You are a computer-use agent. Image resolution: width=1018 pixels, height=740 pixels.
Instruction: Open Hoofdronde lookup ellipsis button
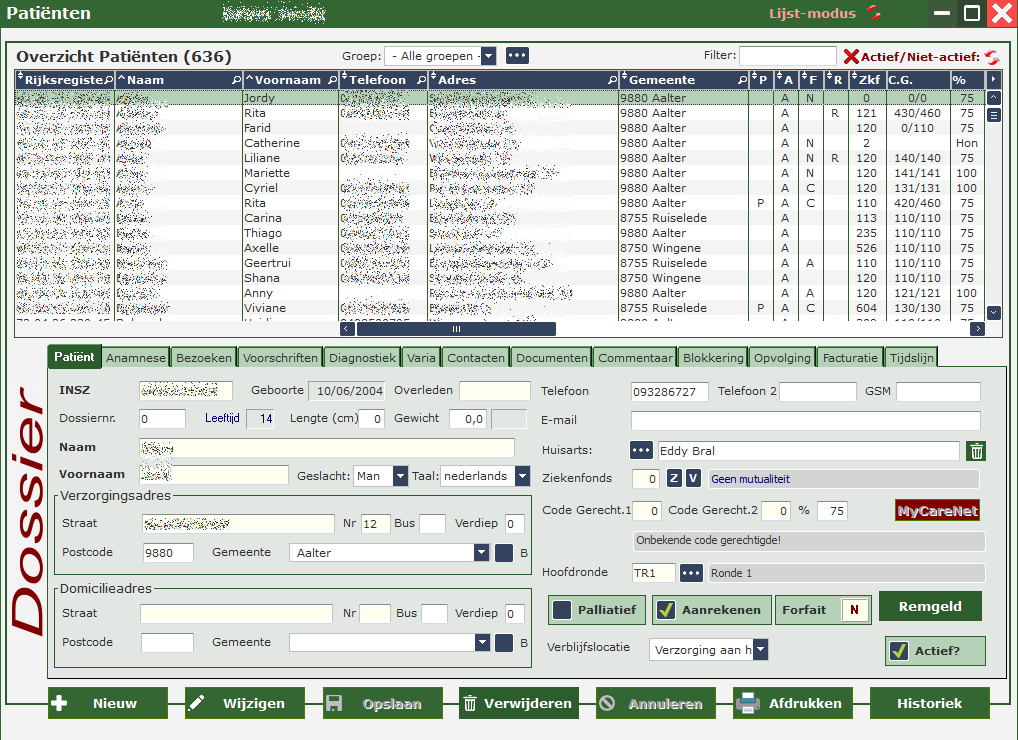[692, 573]
